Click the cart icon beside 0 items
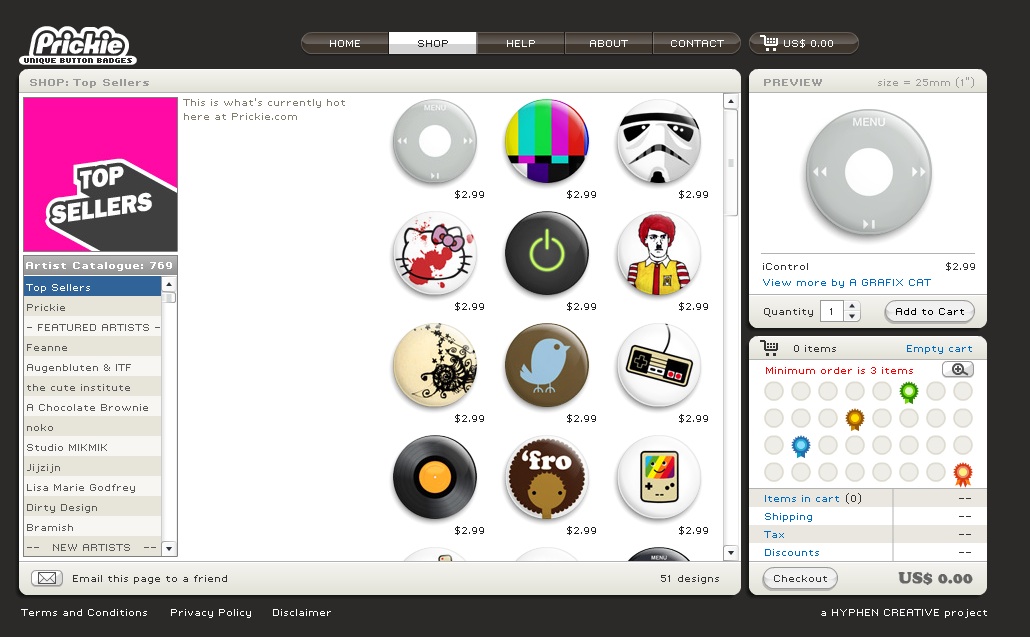 coord(769,347)
